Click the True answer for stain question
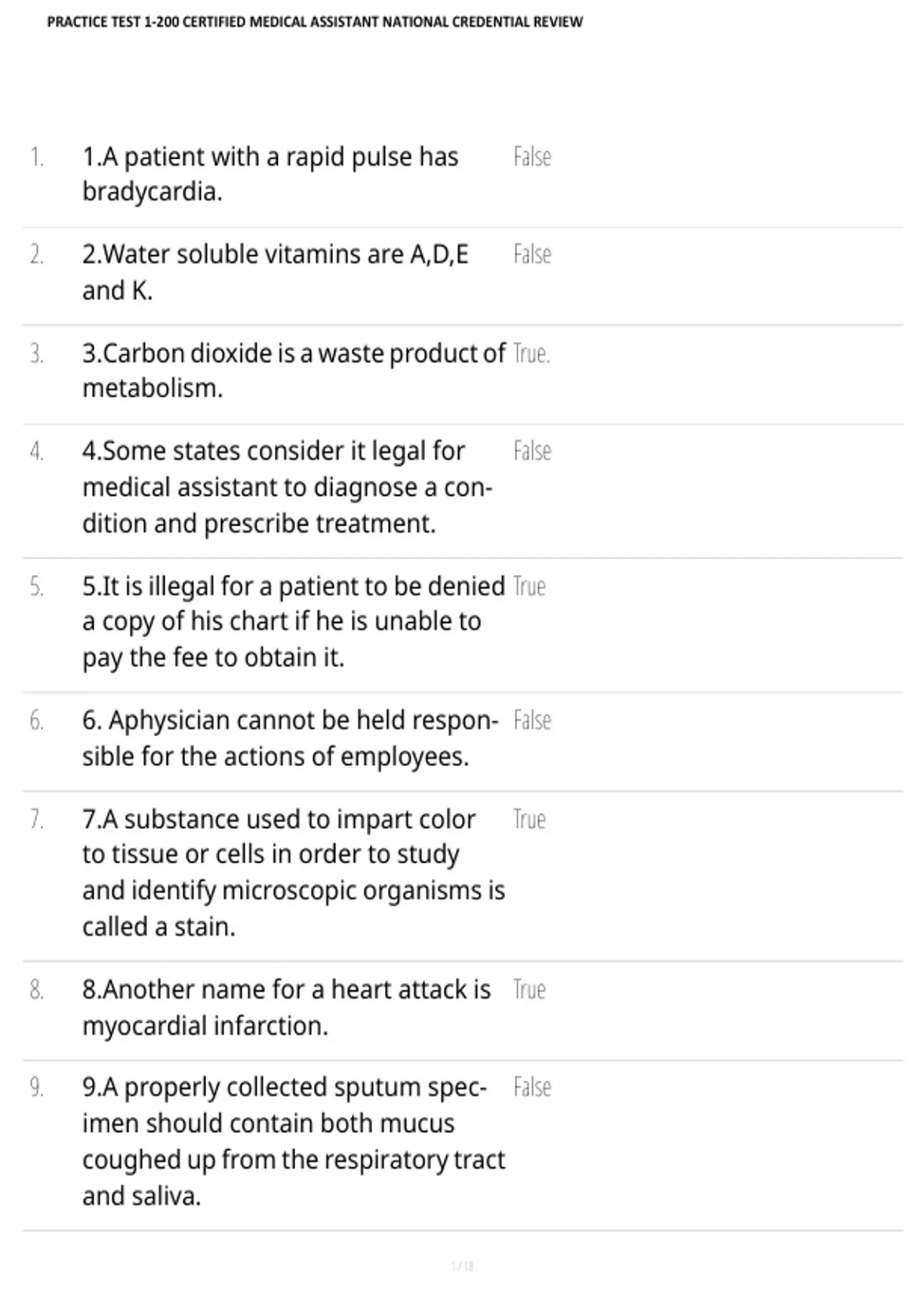Image resolution: width=924 pixels, height=1309 pixels. pyautogui.click(x=529, y=819)
